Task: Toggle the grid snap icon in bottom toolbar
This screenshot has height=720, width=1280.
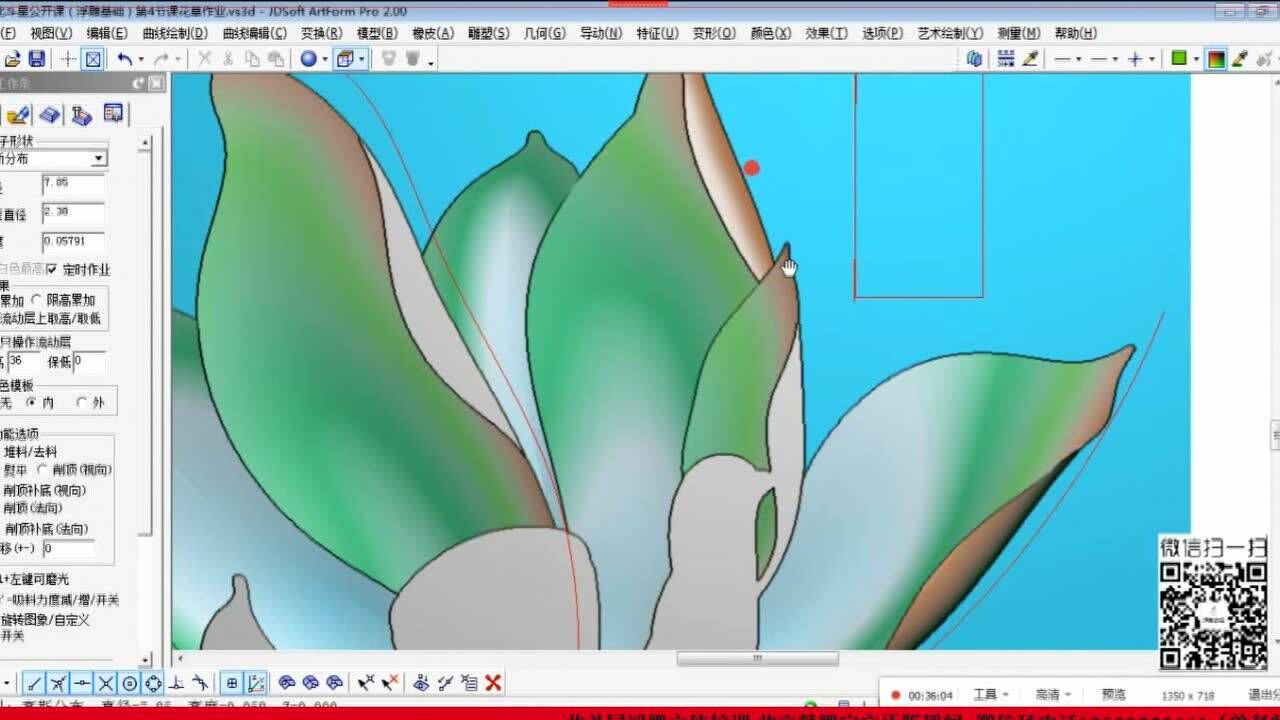Action: pyautogui.click(x=232, y=683)
